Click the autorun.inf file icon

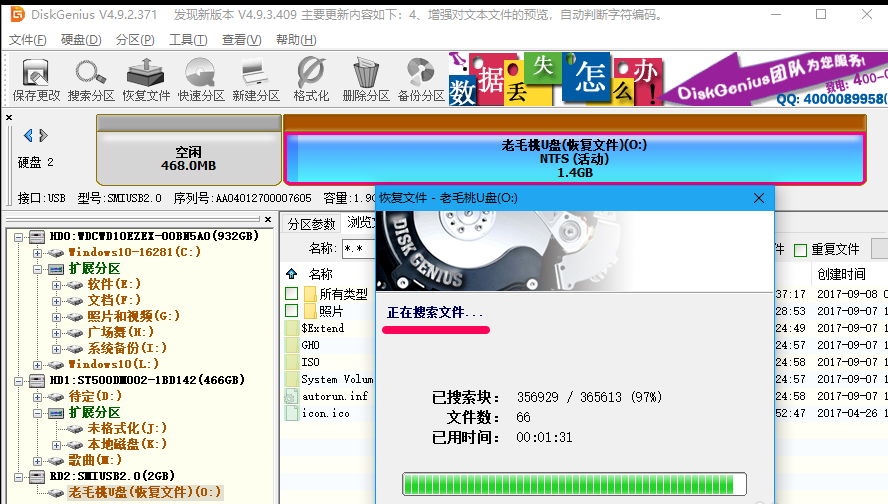pyautogui.click(x=291, y=396)
